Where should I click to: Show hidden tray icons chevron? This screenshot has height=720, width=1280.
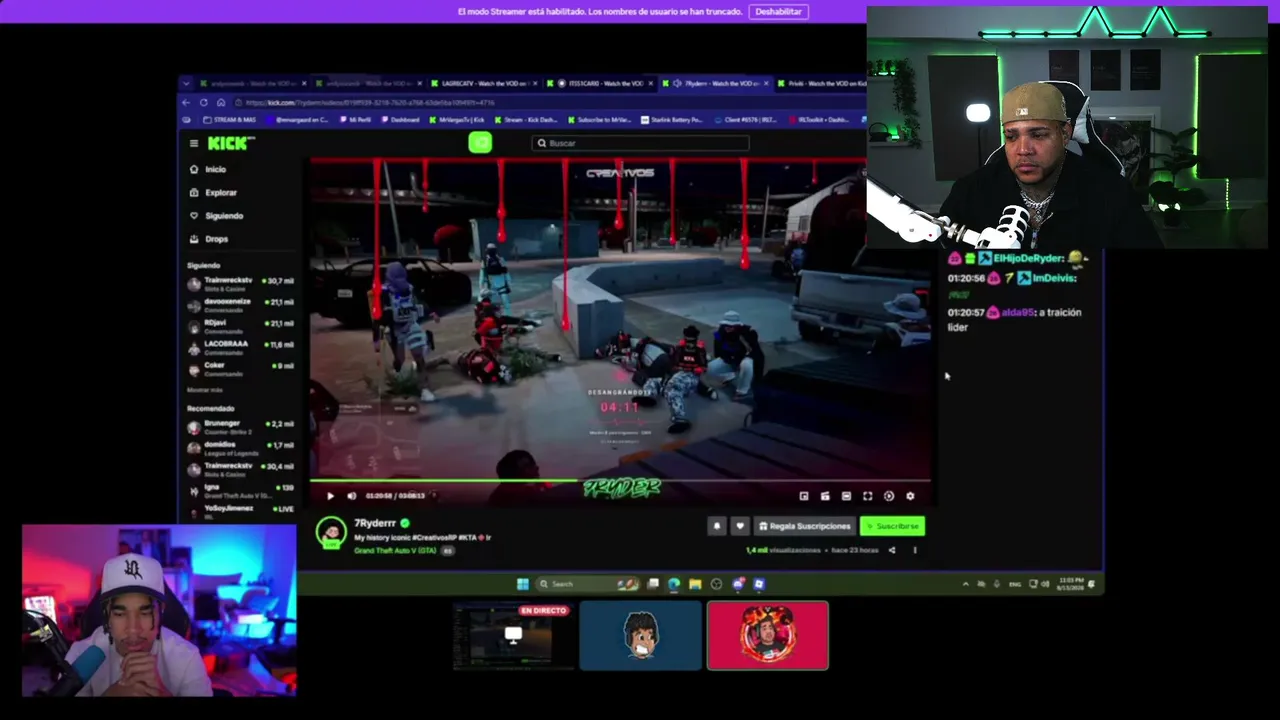965,584
